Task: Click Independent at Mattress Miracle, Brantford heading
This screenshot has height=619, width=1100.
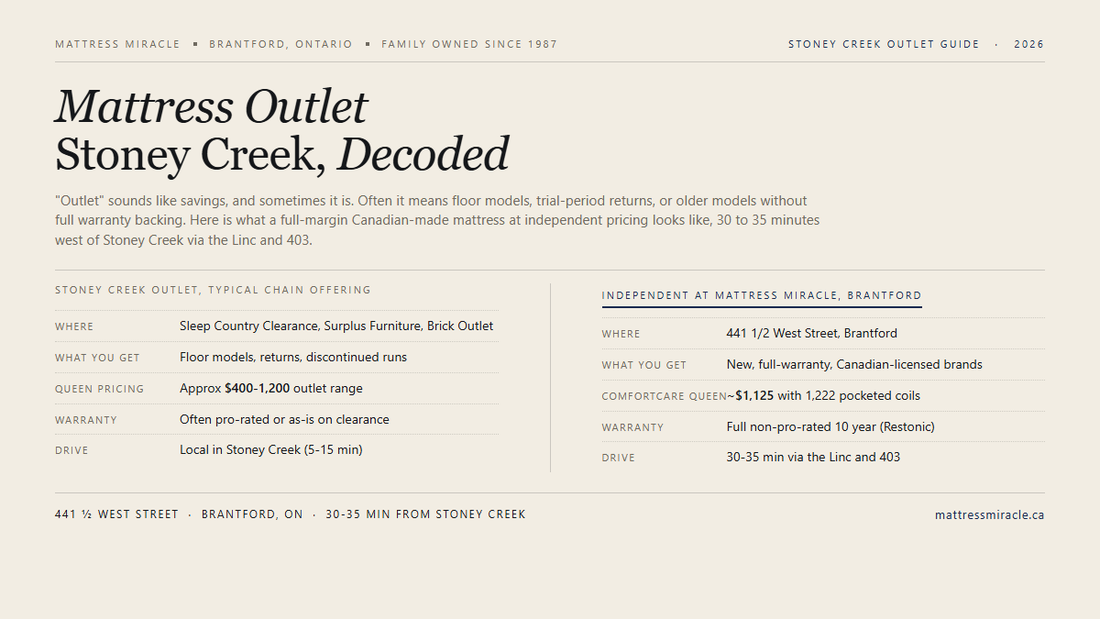Action: click(x=762, y=295)
